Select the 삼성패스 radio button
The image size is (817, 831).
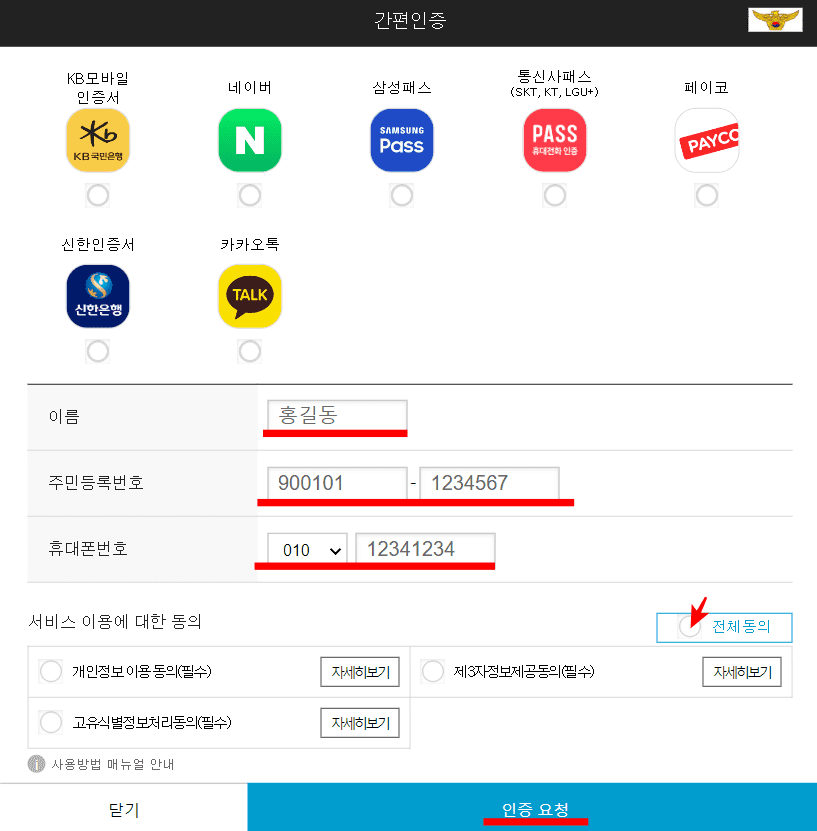tap(402, 196)
